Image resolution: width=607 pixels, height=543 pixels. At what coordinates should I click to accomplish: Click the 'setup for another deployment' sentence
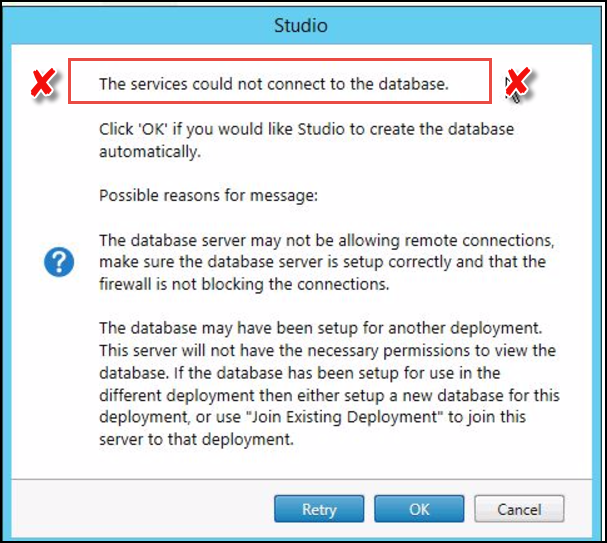pos(321,328)
